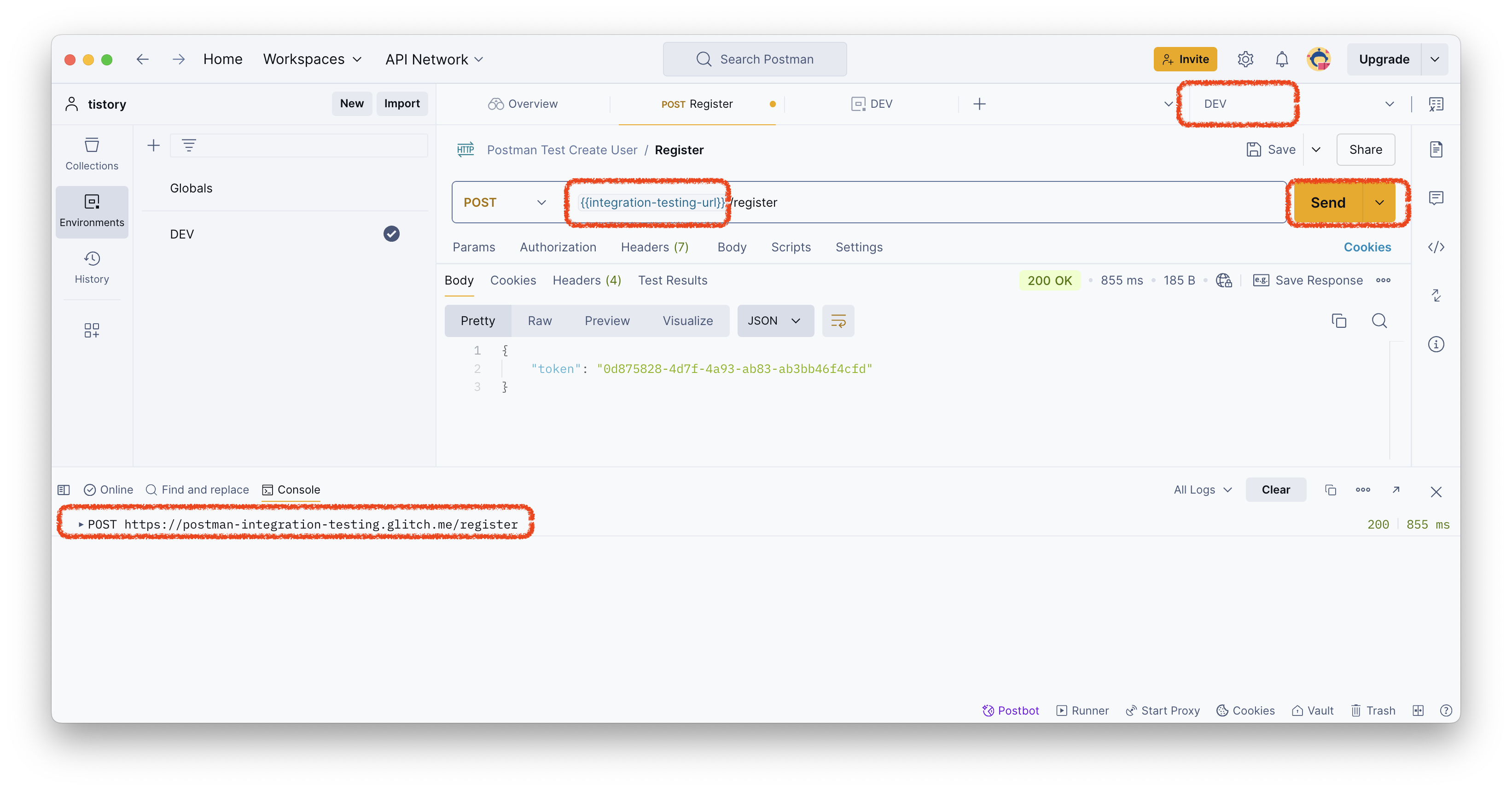Open notifications bell
1512x791 pixels.
[1281, 59]
